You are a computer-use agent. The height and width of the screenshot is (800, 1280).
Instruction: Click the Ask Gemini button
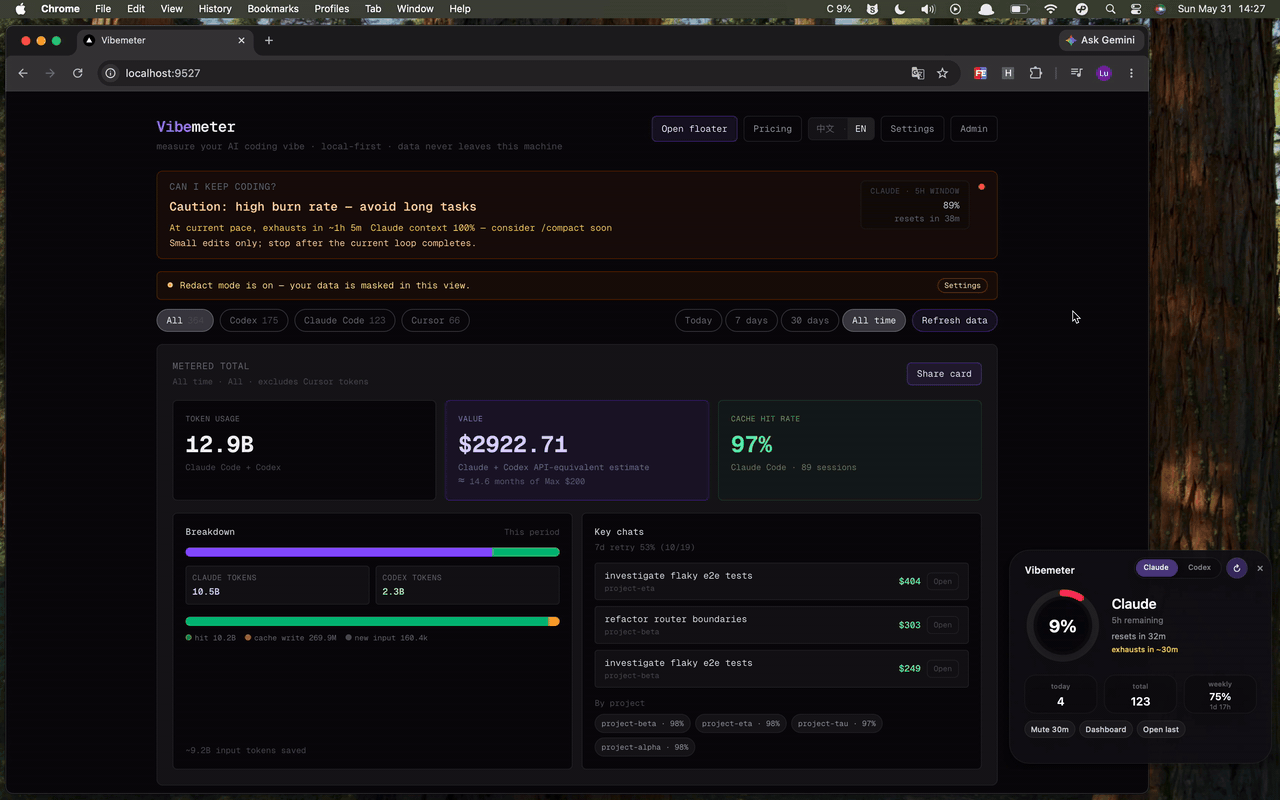pos(1101,40)
